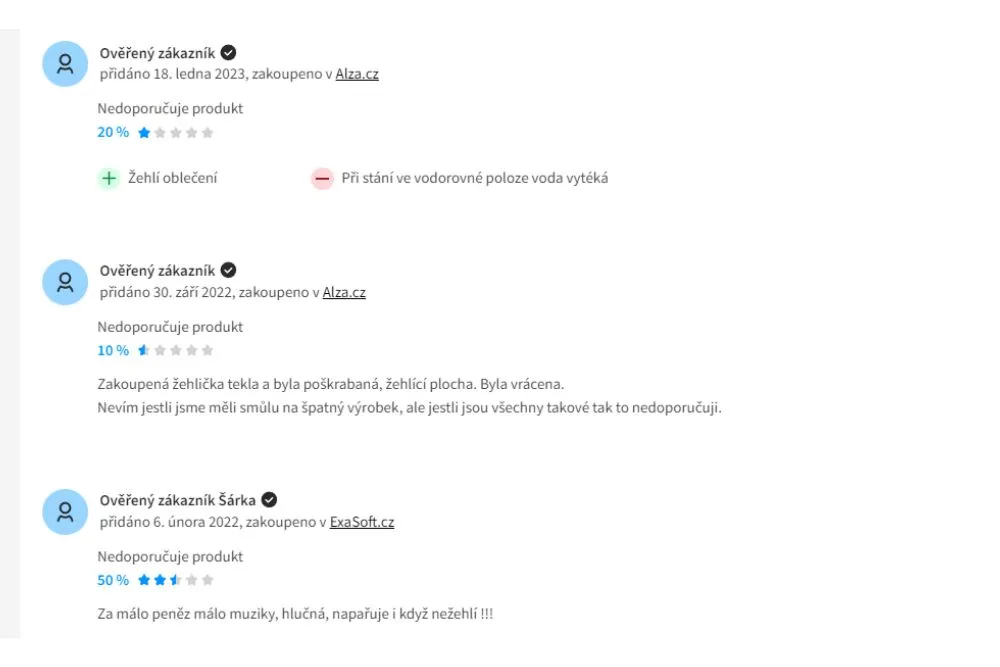This screenshot has width=1000, height=667.
Task: Click the star rating next to 20 %
Action: coord(175,133)
